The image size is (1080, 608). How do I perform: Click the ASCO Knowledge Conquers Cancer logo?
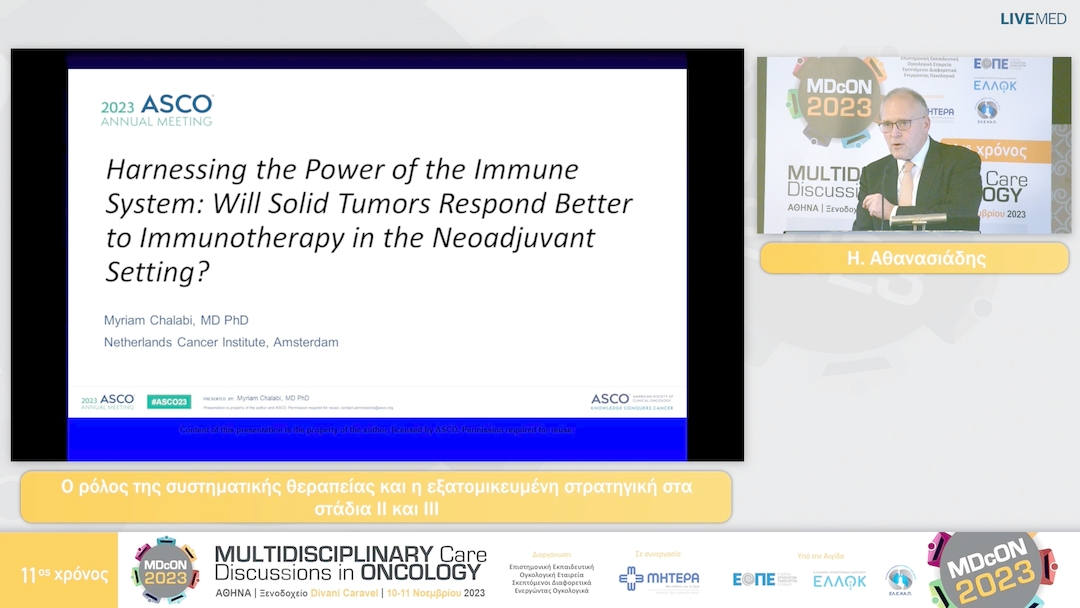632,401
